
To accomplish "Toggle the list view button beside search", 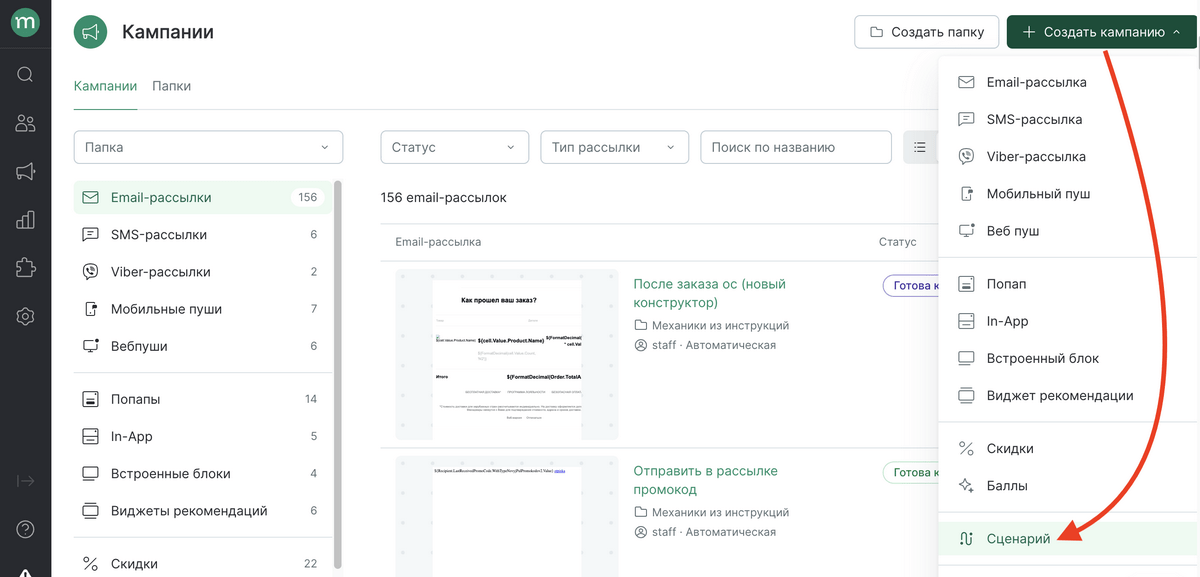I will click(x=920, y=147).
